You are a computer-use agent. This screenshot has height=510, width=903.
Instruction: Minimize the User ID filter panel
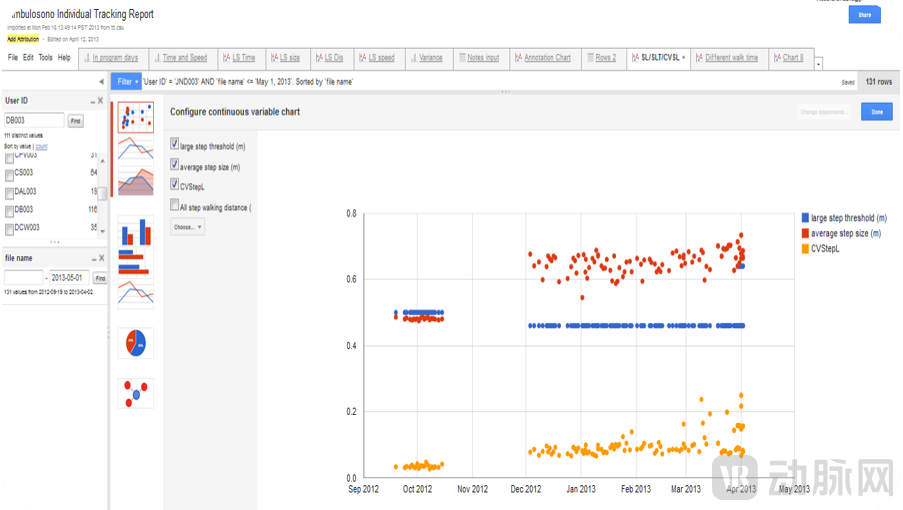pyautogui.click(x=92, y=101)
